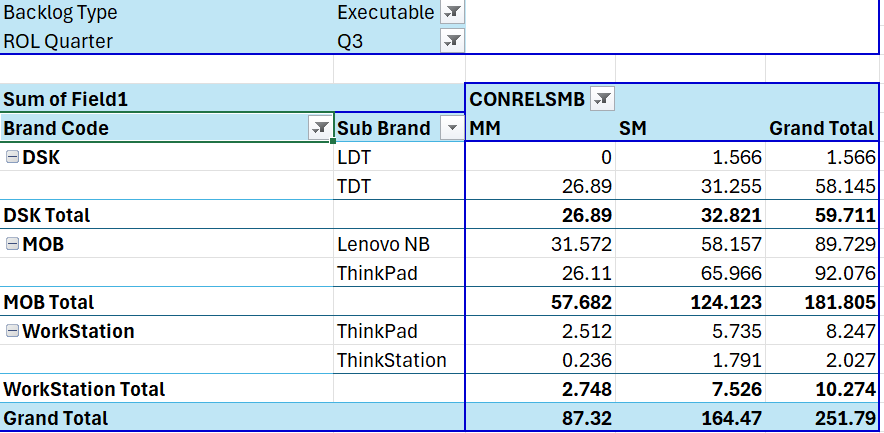
Task: Click the Grand Total row label
Action: (56, 418)
